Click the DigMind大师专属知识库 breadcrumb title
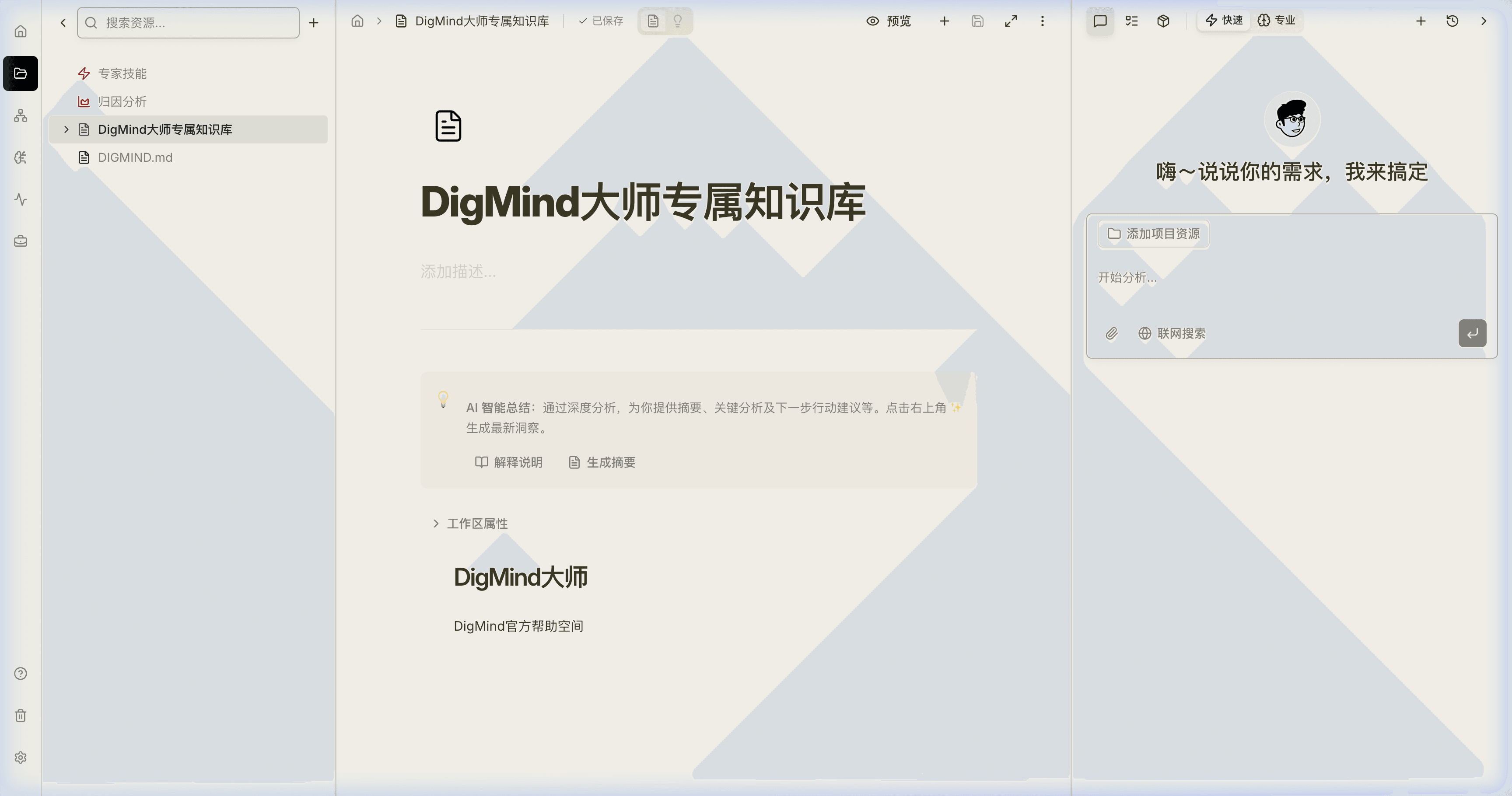 (x=482, y=21)
